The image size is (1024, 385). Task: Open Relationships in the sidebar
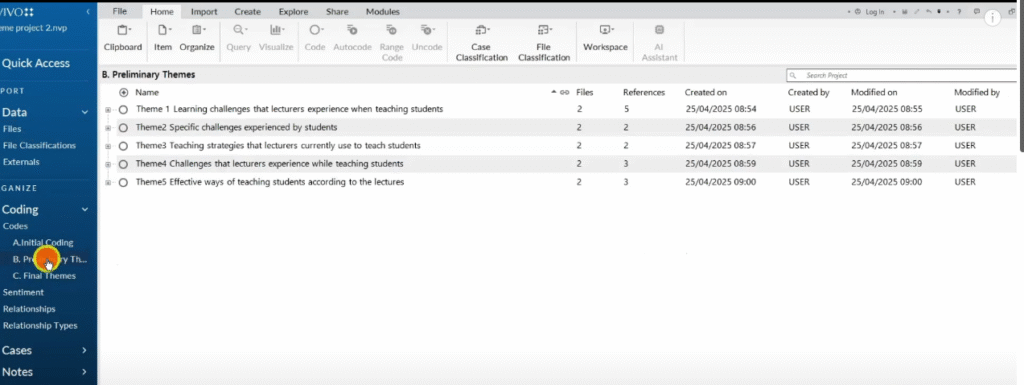pos(29,309)
